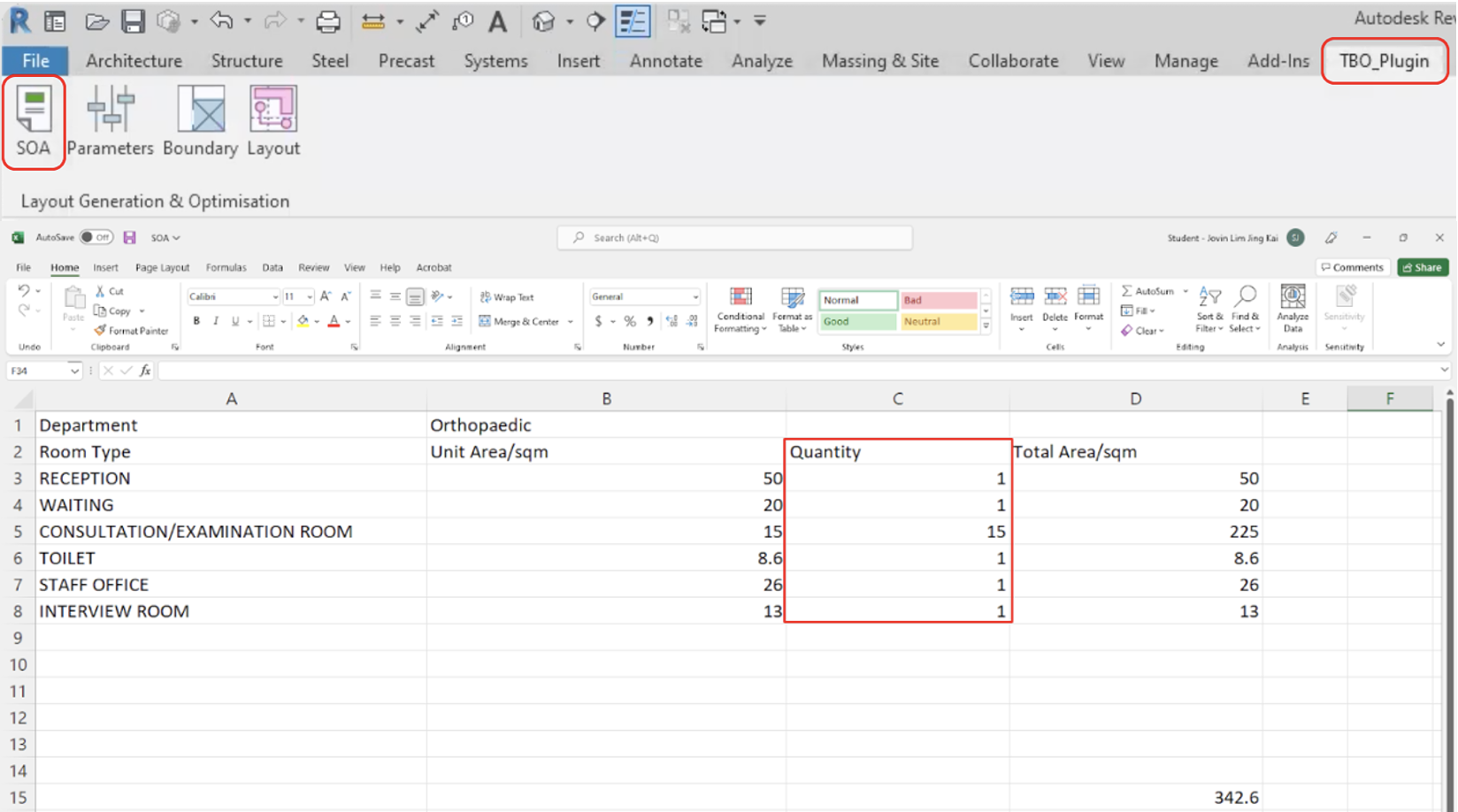Click the green Share button
The width and height of the screenshot is (1458, 812).
[x=1422, y=267]
